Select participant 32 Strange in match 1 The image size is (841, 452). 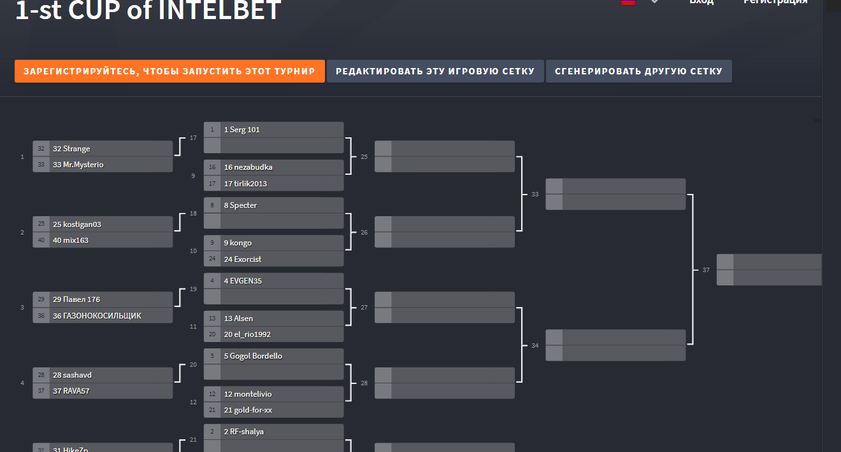pyautogui.click(x=102, y=149)
